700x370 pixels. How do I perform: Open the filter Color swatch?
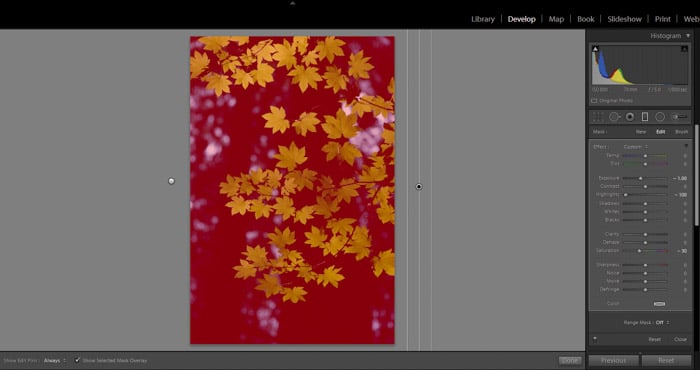[659, 303]
